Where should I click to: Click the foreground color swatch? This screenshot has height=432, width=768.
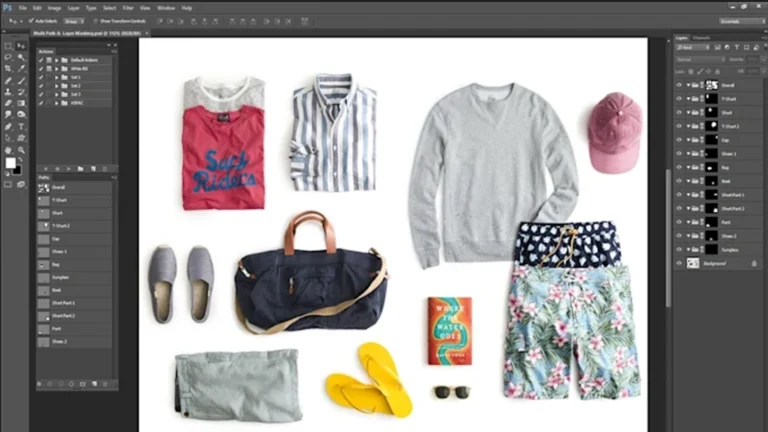pos(10,163)
